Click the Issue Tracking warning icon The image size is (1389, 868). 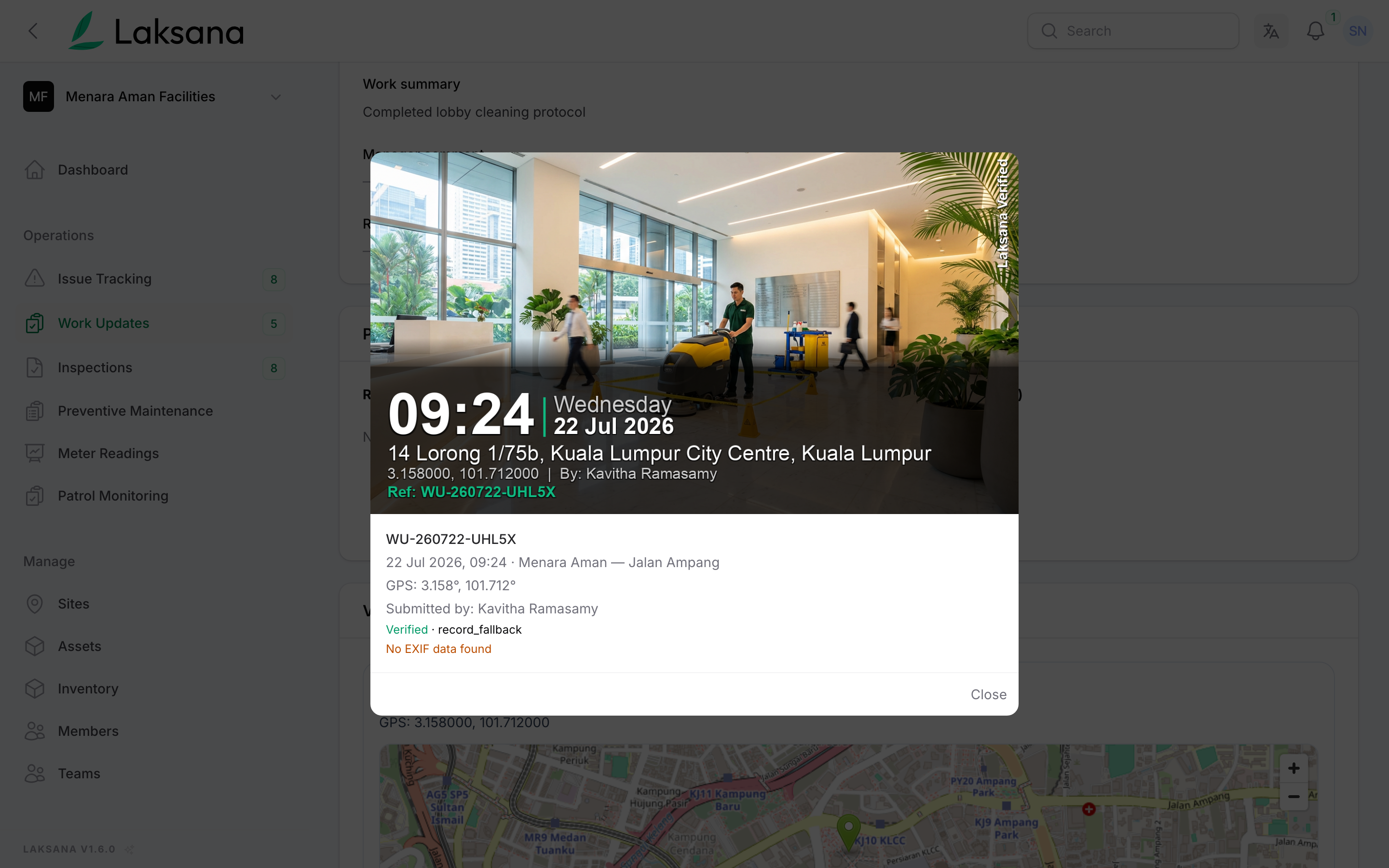click(x=35, y=279)
